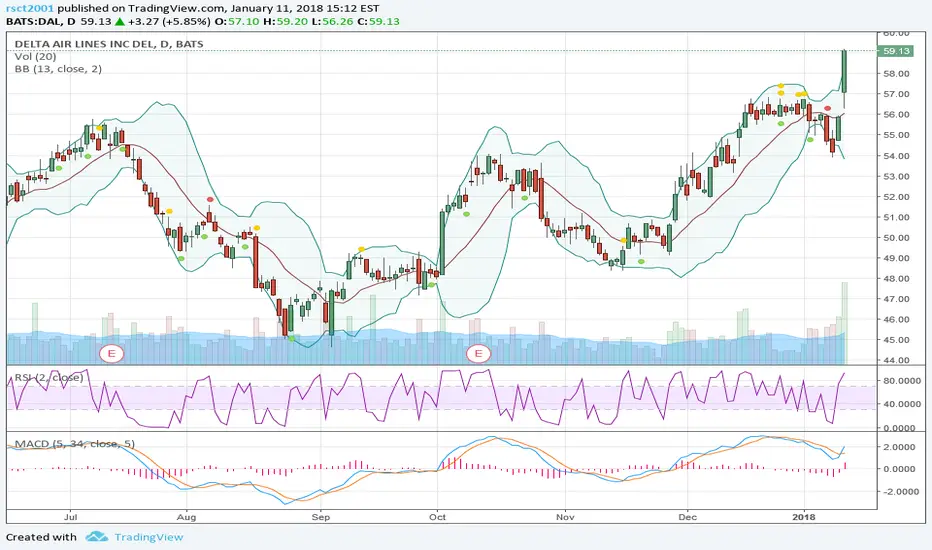
Task: Click the 44.00 price axis label
Action: click(x=896, y=360)
